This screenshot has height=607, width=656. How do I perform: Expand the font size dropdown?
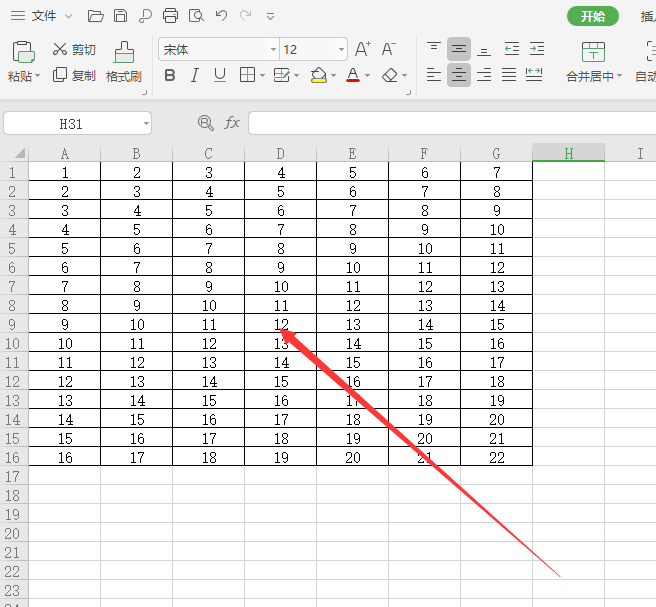341,49
